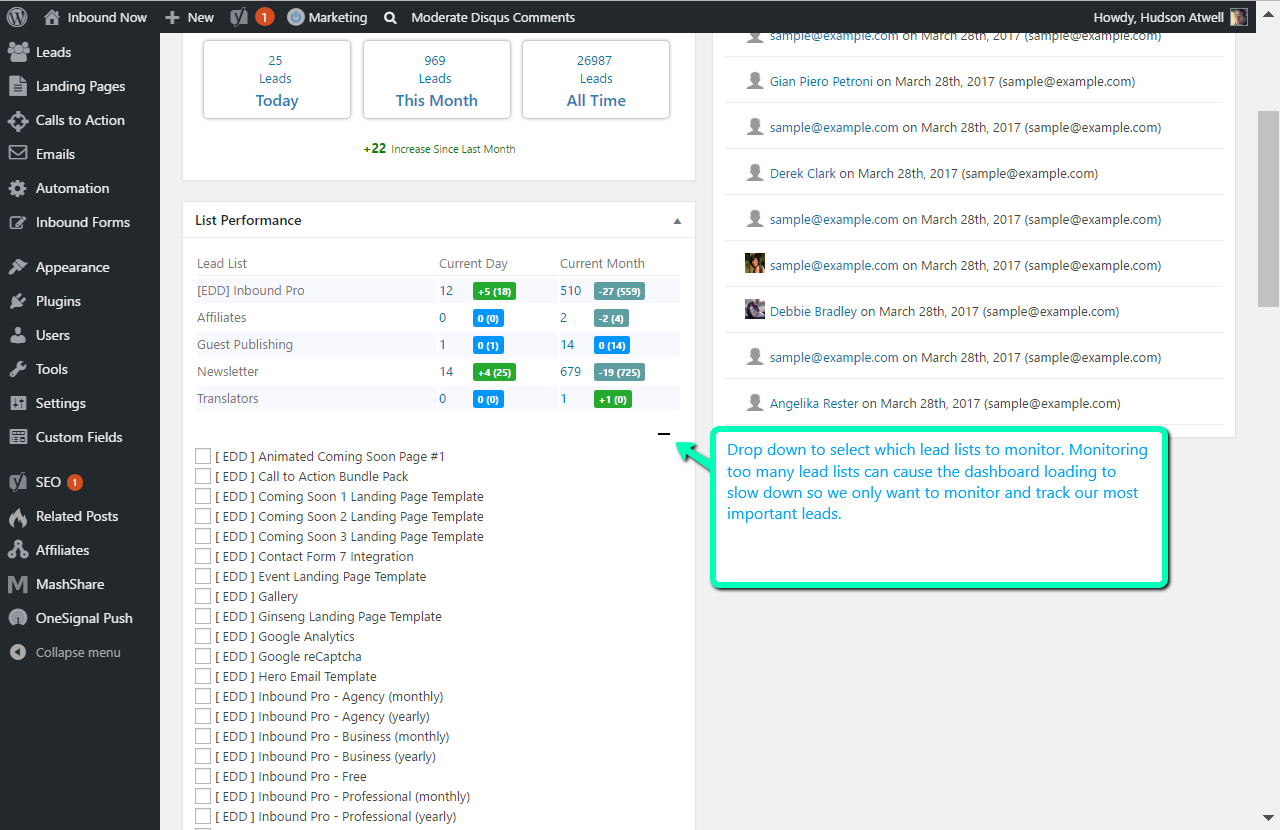Click the Affiliates network icon in sidebar

(x=18, y=550)
